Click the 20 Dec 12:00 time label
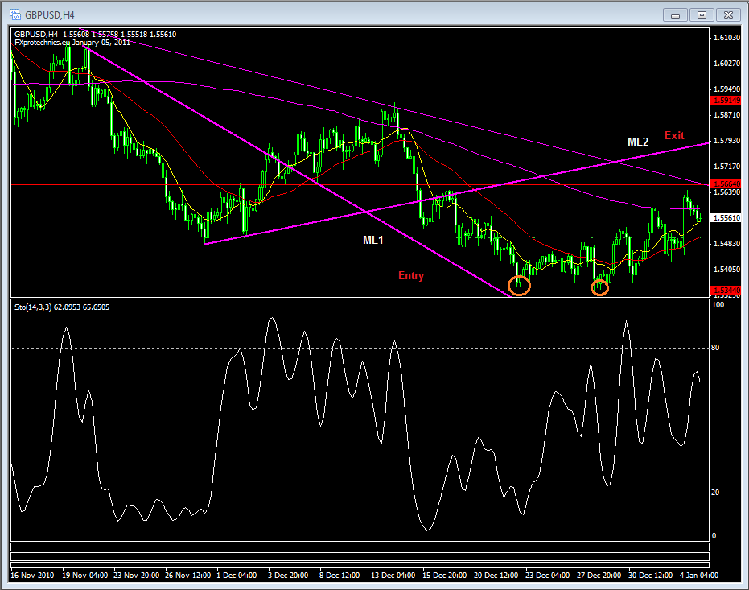This screenshot has height=590, width=749. coord(496,575)
